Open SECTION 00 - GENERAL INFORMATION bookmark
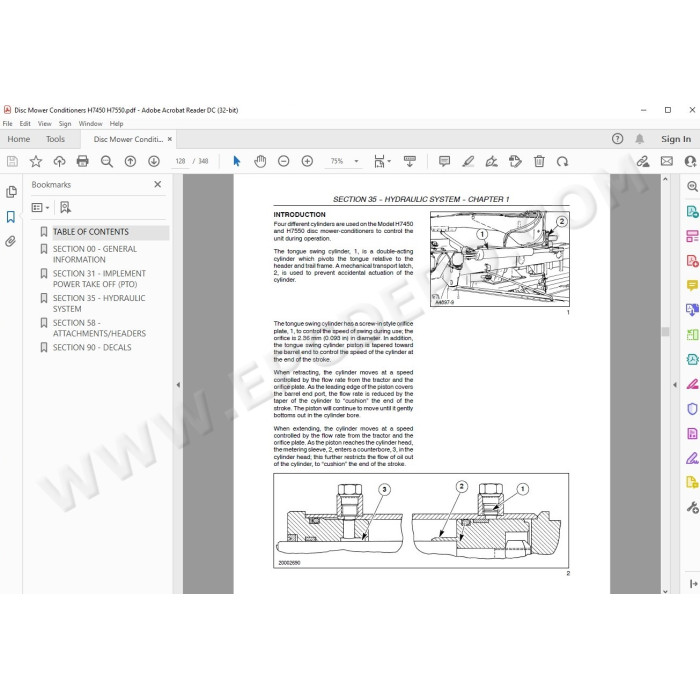The image size is (700, 700). 95,254
